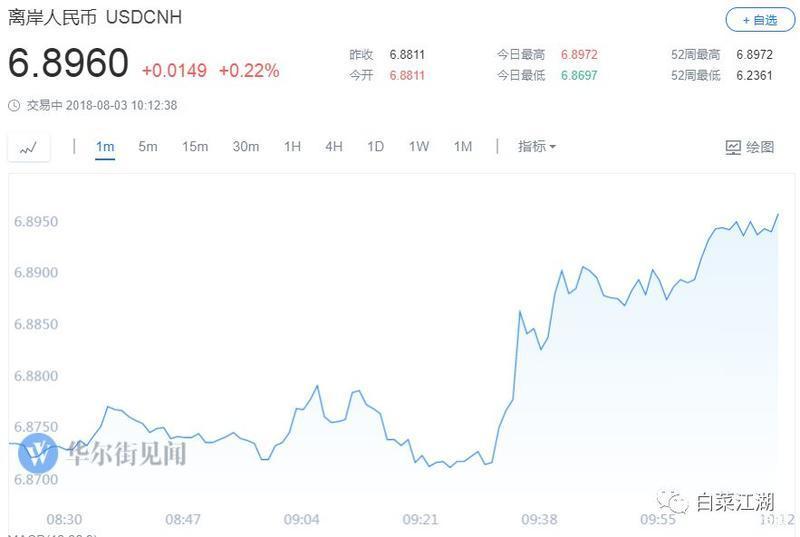The image size is (800, 537).
Task: Expand the 指标 indicators dropdown
Action: (536, 146)
